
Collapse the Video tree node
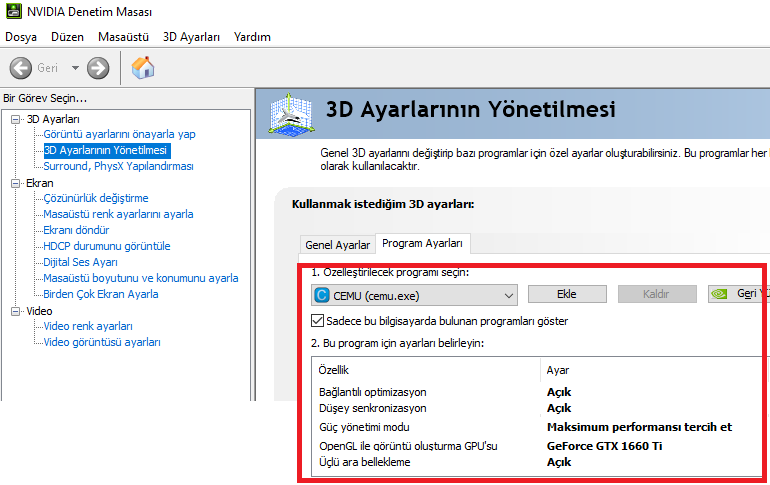[16, 311]
